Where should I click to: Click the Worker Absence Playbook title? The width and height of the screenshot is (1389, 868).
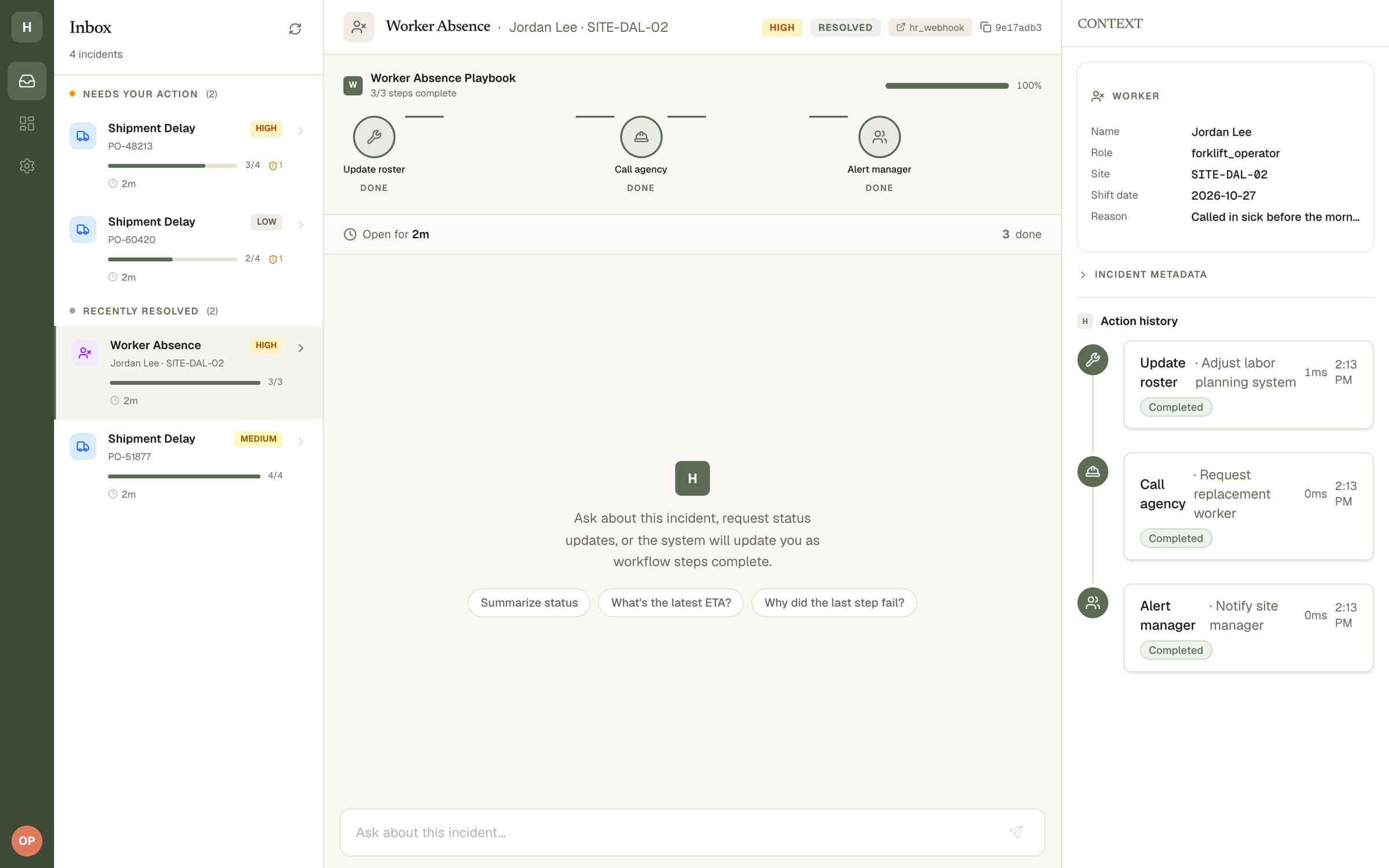[443, 78]
